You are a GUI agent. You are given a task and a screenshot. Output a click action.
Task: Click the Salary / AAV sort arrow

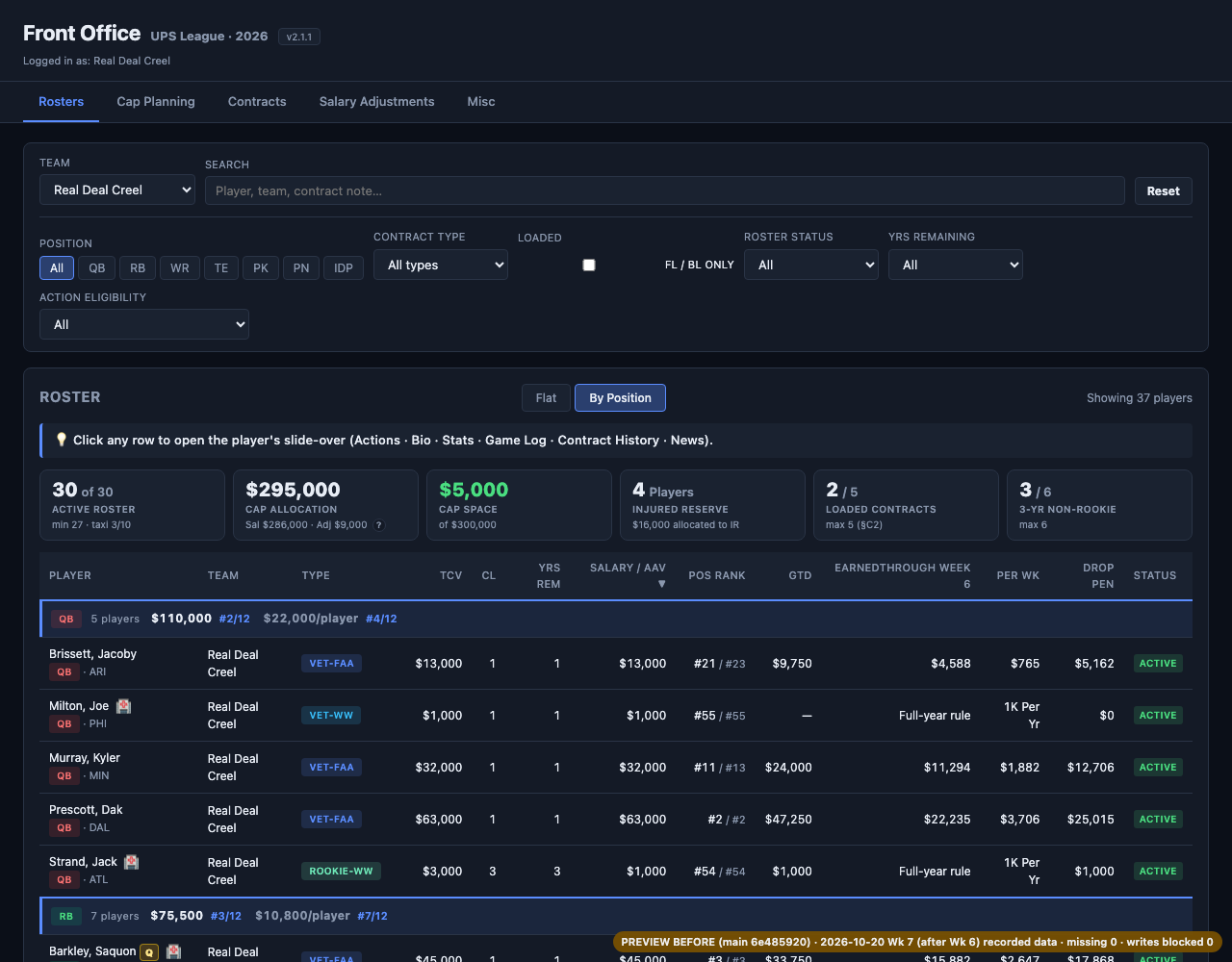[x=661, y=584]
